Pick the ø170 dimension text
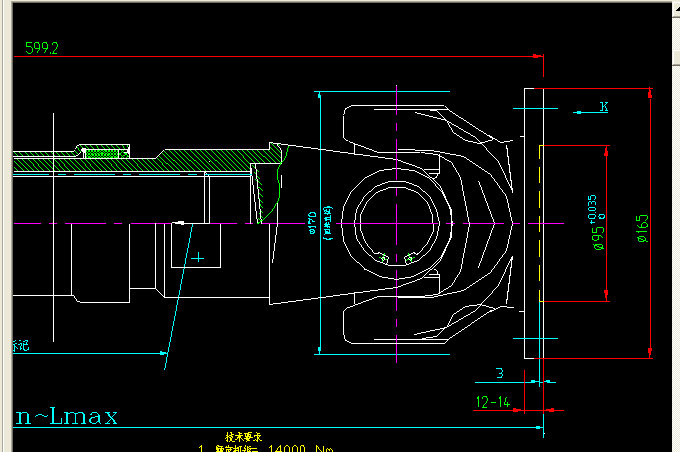680x452 pixels. click(x=311, y=222)
